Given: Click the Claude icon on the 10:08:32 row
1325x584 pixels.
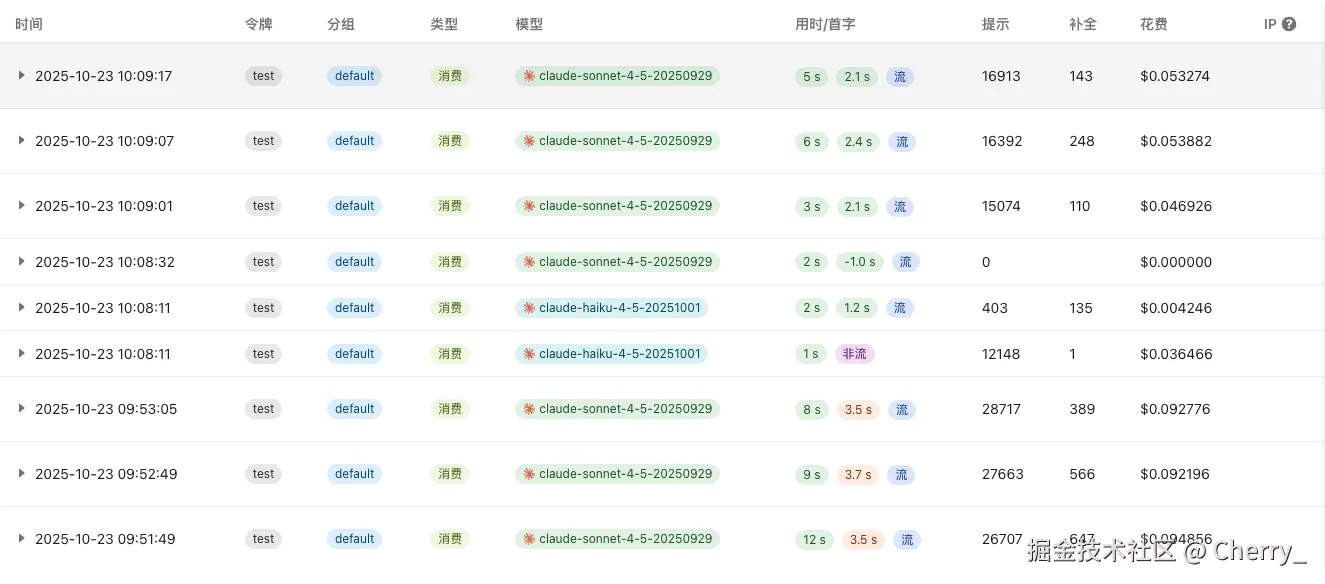Looking at the screenshot, I should point(530,261).
